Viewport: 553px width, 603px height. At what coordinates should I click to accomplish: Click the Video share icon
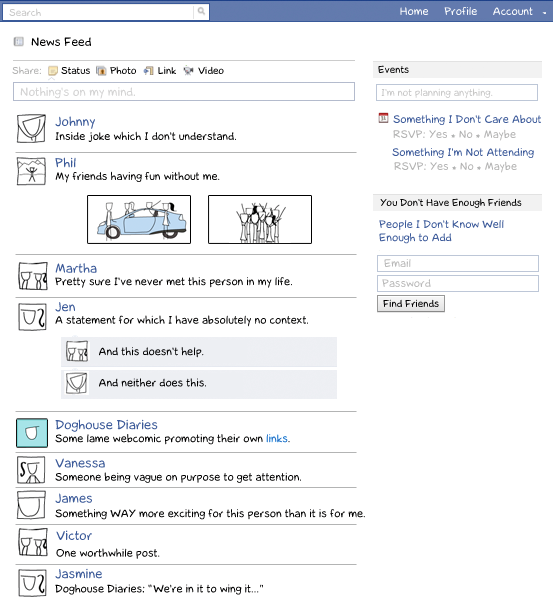[188, 70]
